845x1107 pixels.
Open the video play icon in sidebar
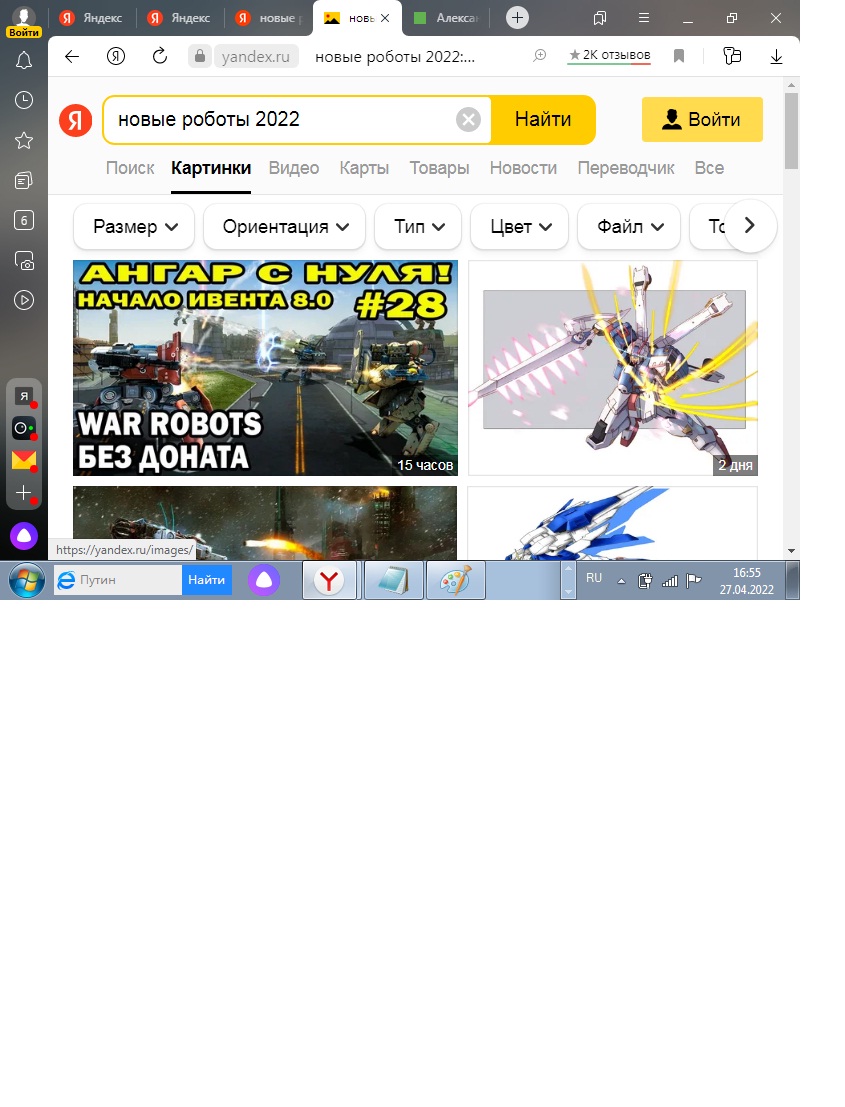pos(24,300)
